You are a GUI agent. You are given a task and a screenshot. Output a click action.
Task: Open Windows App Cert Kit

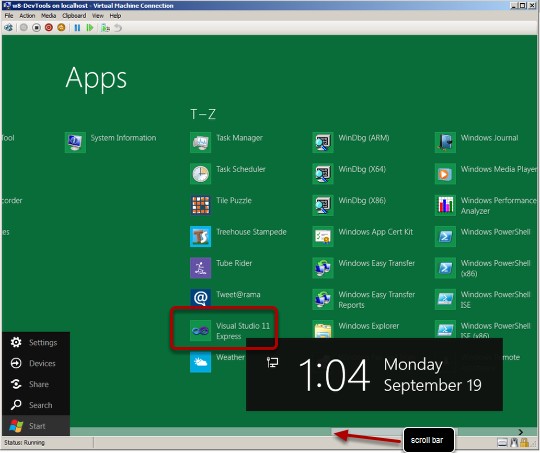coord(363,236)
